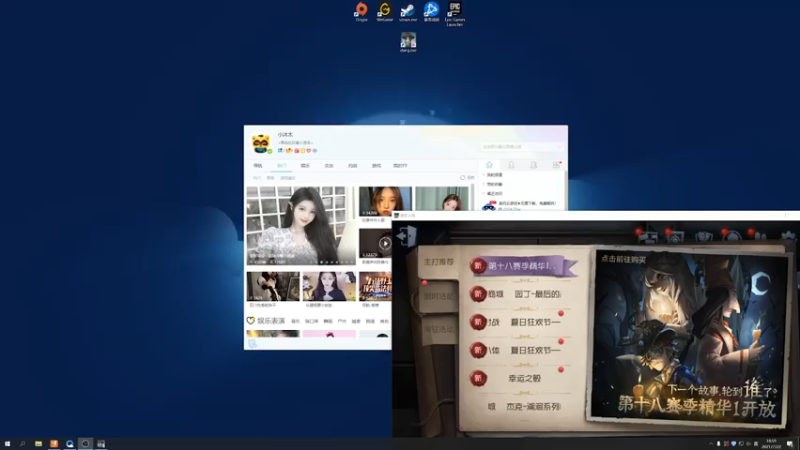Switch to the 娱乐 tab in YY
The width and height of the screenshot is (800, 450).
(x=305, y=165)
